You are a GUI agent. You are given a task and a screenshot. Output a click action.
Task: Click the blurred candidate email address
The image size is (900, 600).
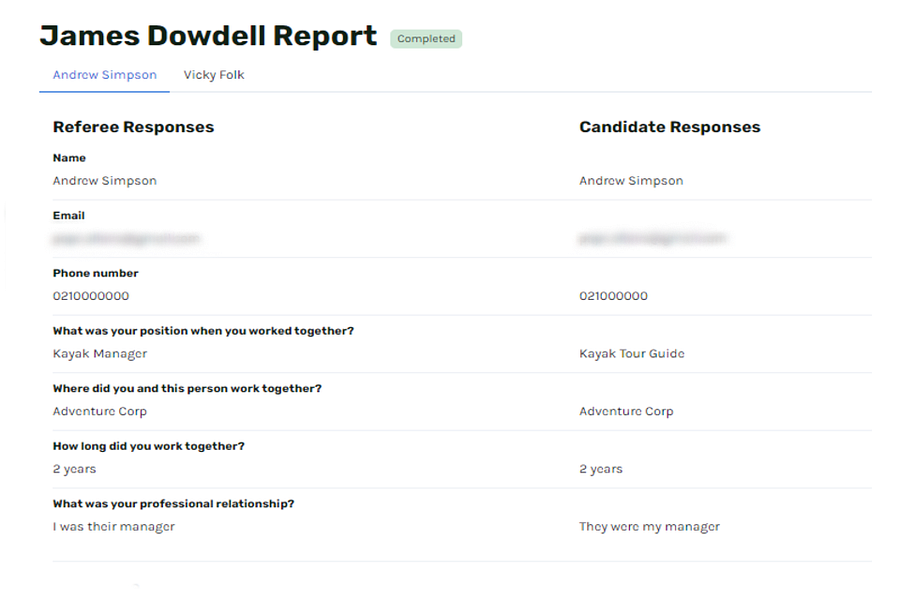coord(652,239)
